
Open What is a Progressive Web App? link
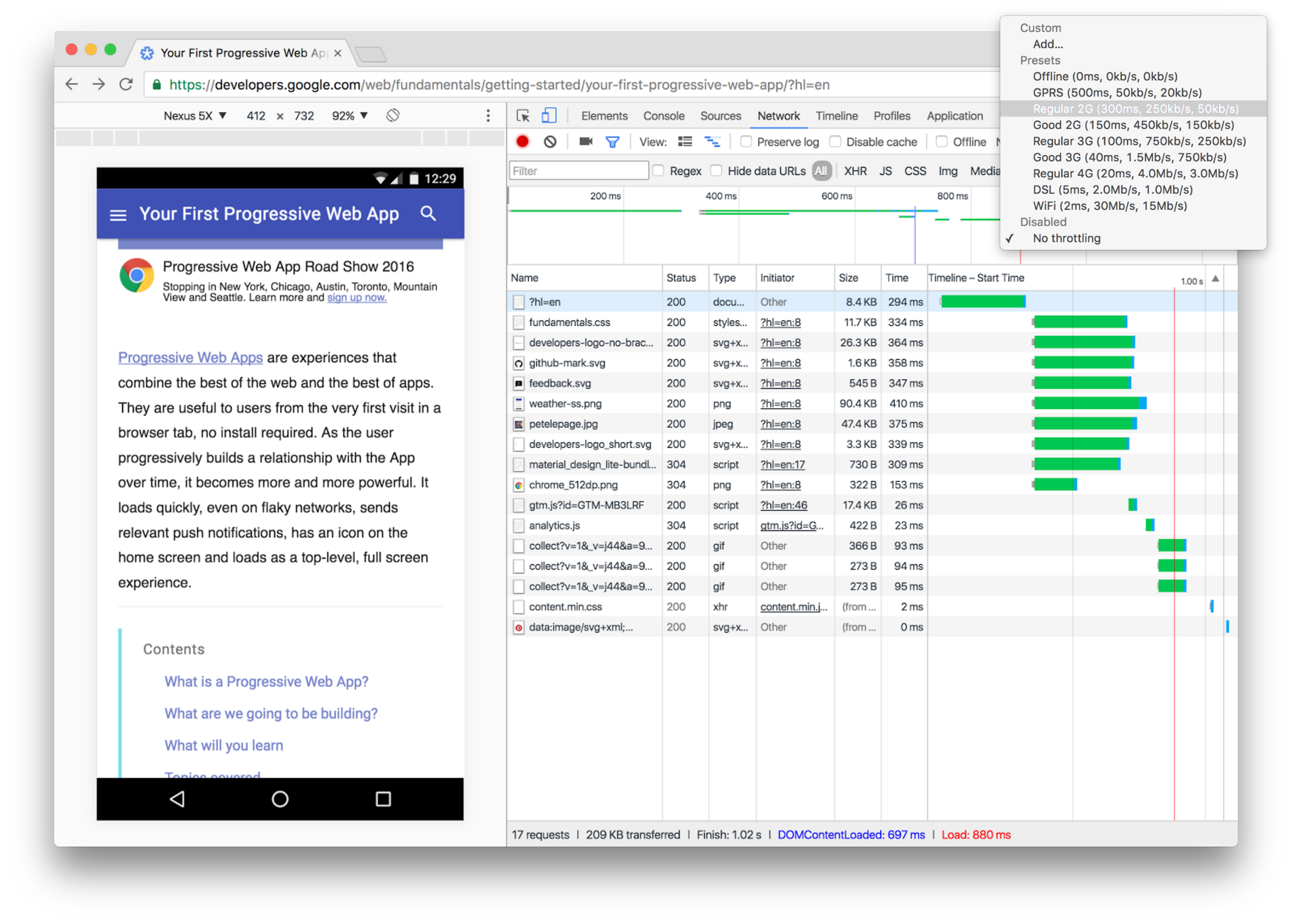tap(266, 682)
